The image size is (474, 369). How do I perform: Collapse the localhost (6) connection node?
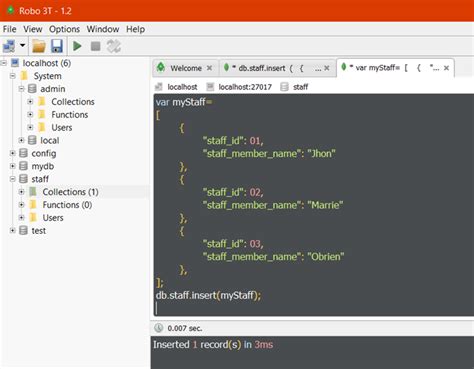click(4, 63)
